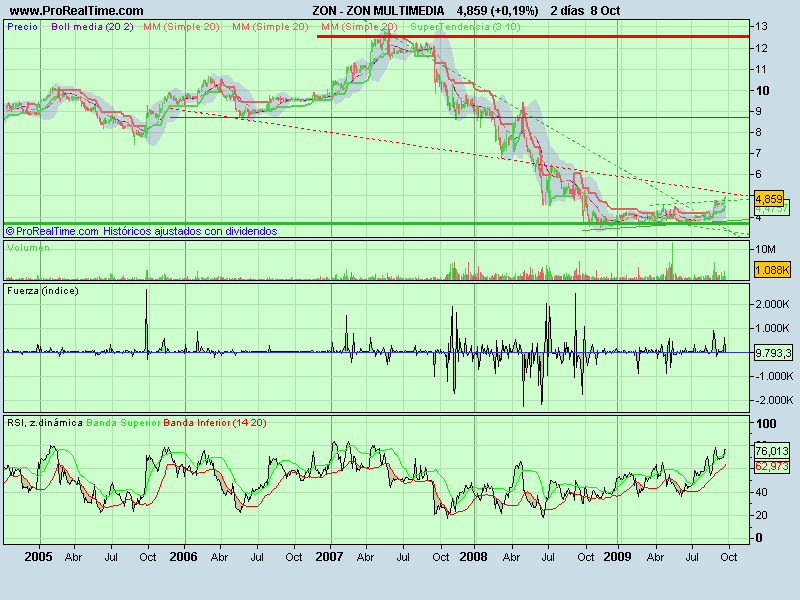Image resolution: width=800 pixels, height=600 pixels.
Task: Click the 13 value on price axis
Action: pyautogui.click(x=762, y=27)
